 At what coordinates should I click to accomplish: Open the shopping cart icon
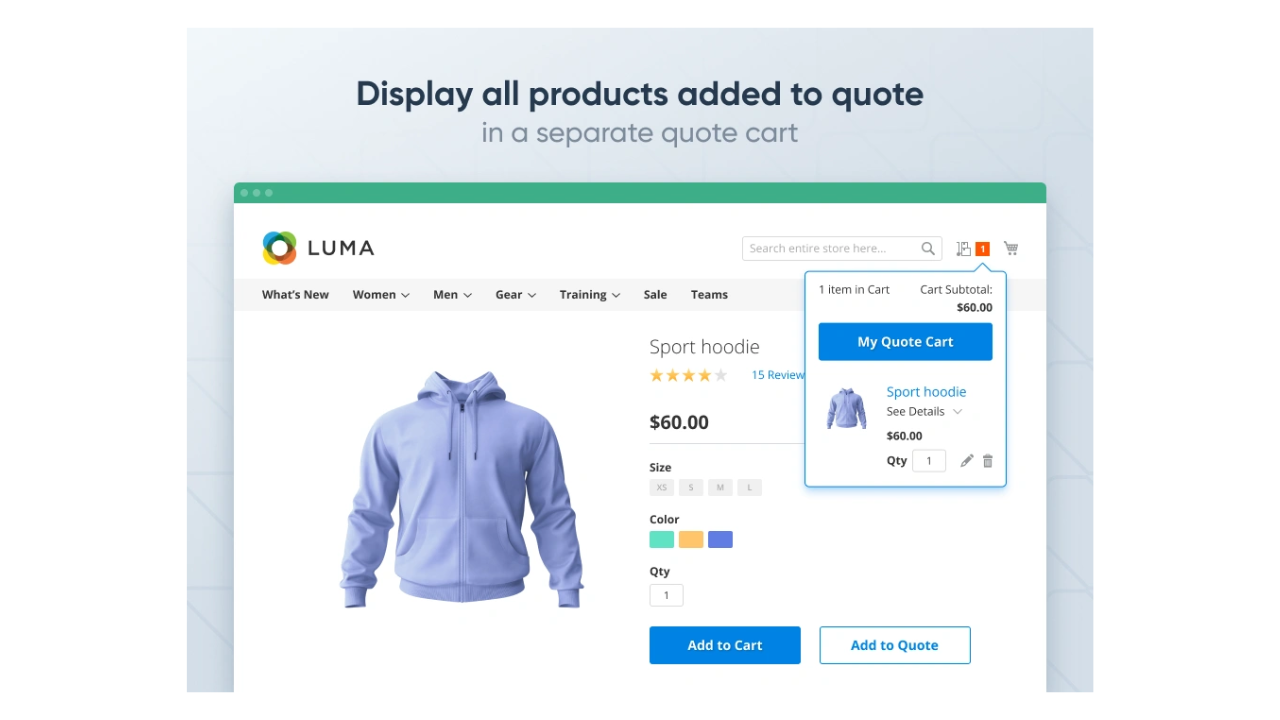(x=1011, y=248)
